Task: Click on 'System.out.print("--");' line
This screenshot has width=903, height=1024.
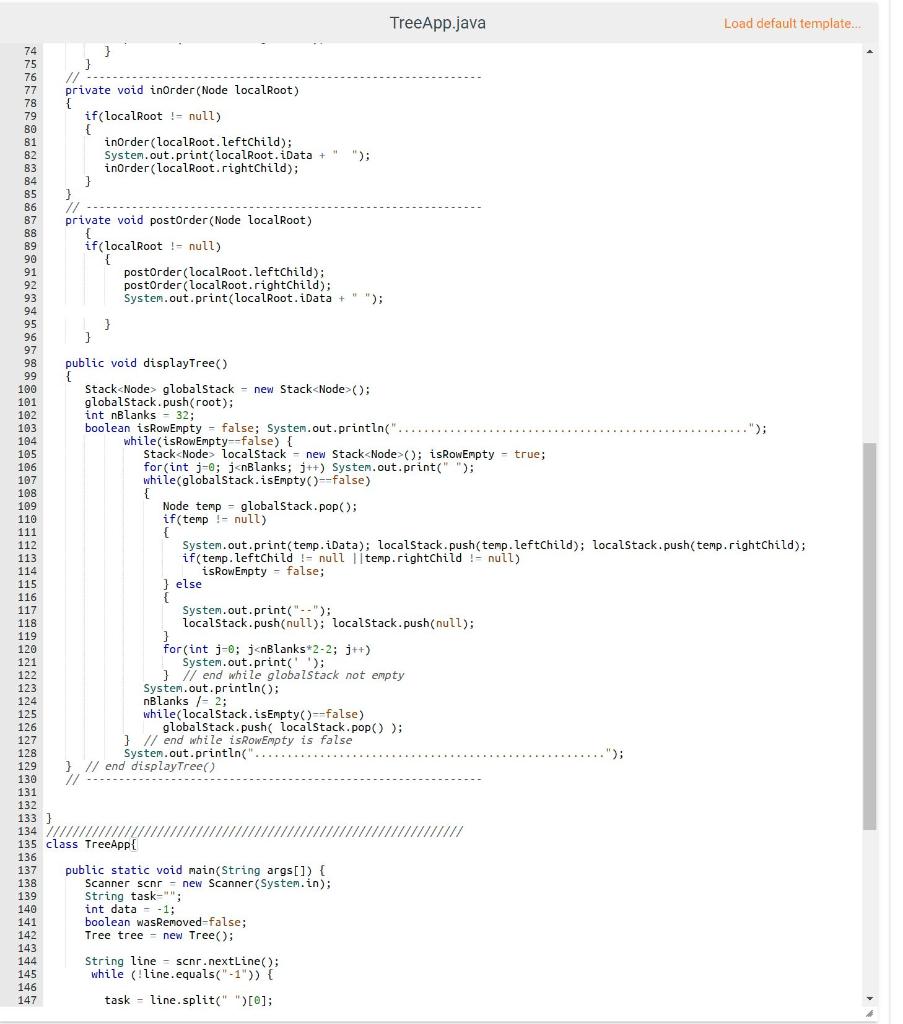Action: 257,611
